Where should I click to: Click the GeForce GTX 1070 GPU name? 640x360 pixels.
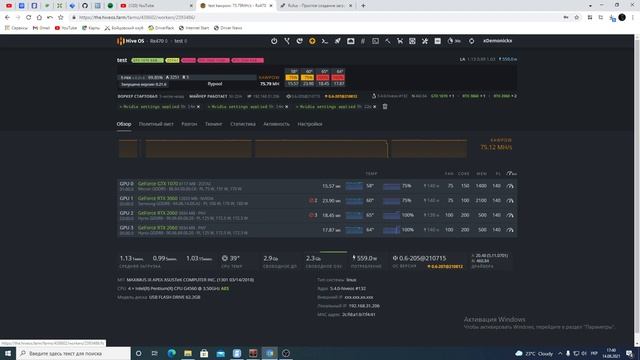[158, 184]
